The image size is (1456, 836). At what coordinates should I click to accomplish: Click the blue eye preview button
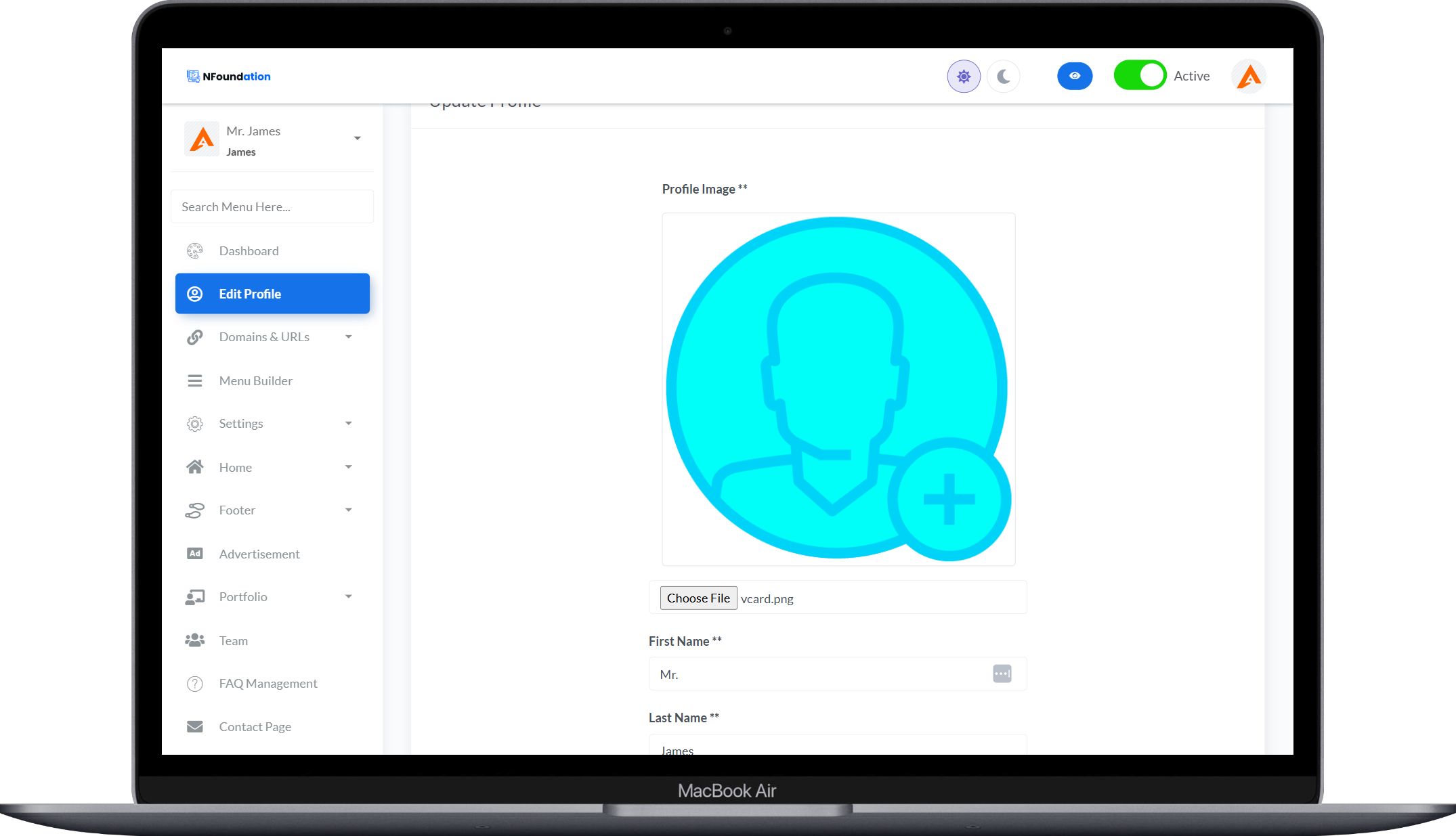point(1074,76)
